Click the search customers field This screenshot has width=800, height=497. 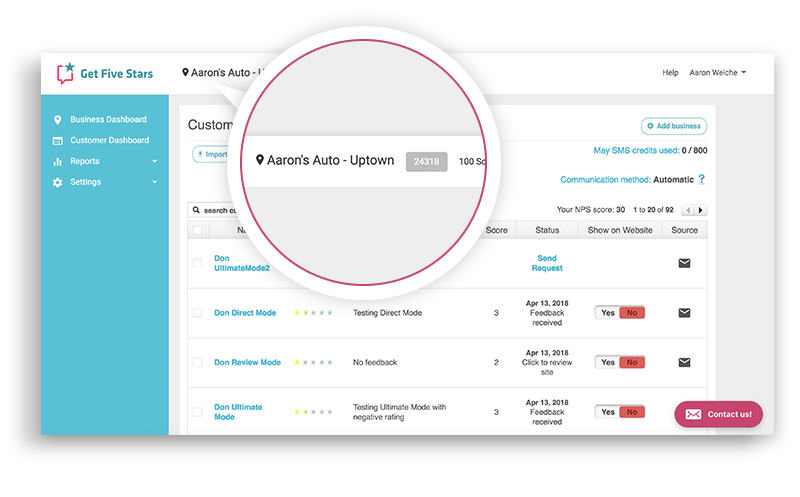pyautogui.click(x=216, y=210)
